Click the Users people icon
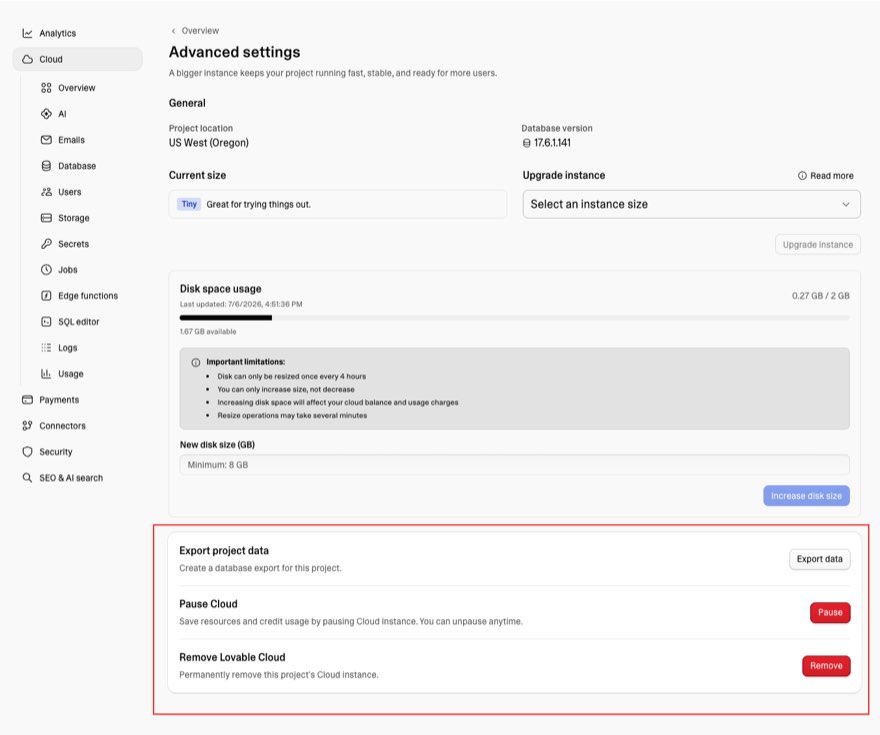This screenshot has width=880, height=735. (x=46, y=192)
